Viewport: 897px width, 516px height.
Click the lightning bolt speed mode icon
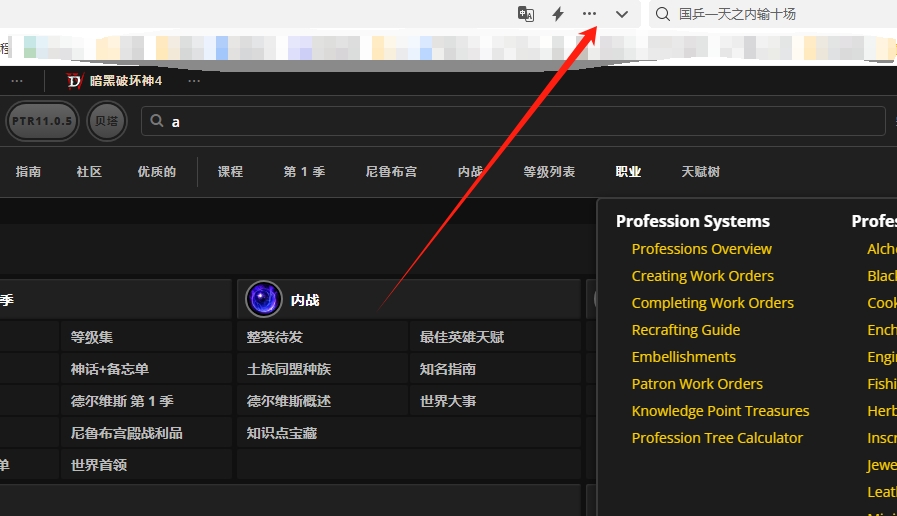[558, 14]
